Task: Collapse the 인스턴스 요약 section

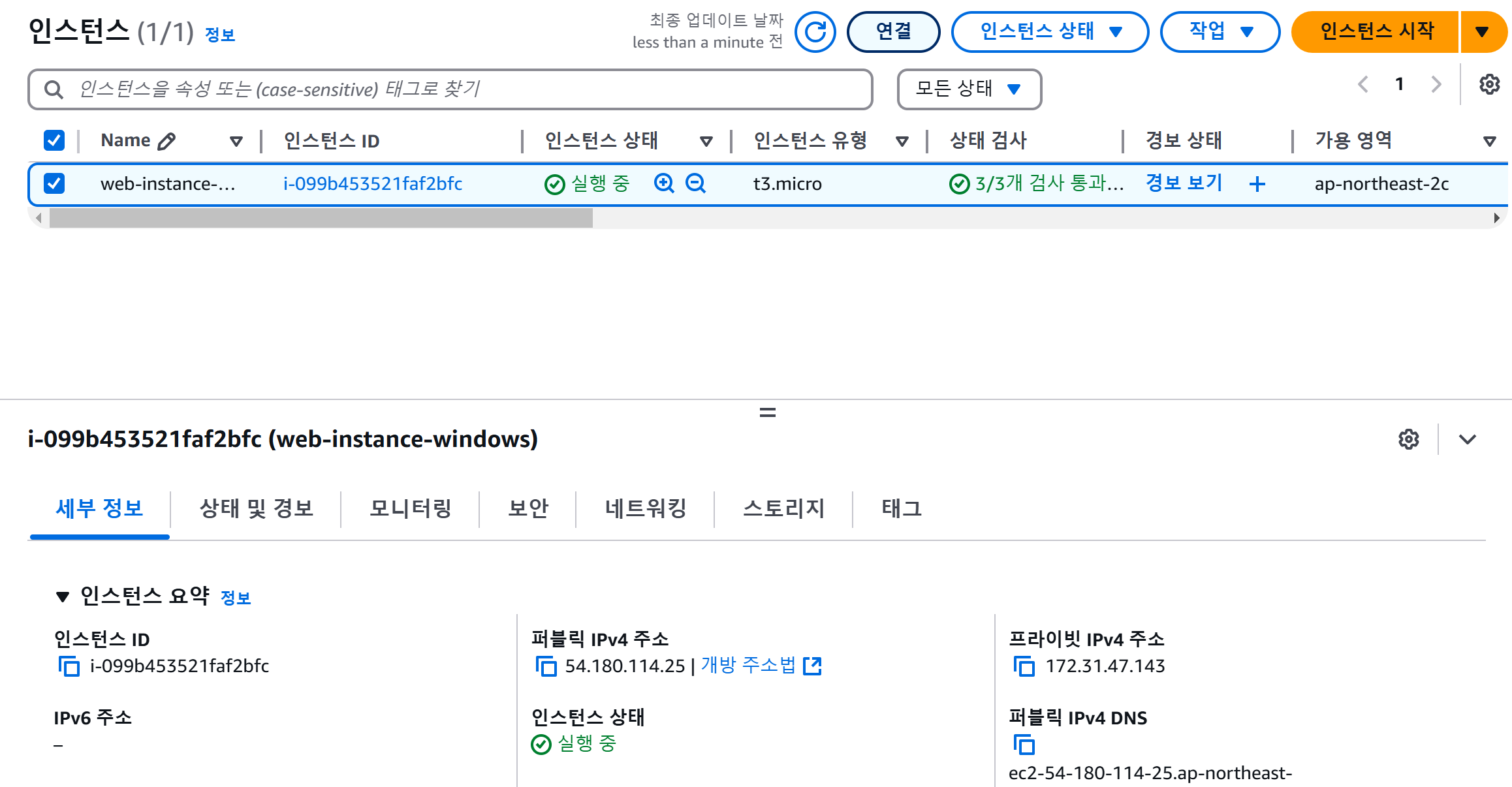Action: click(63, 596)
